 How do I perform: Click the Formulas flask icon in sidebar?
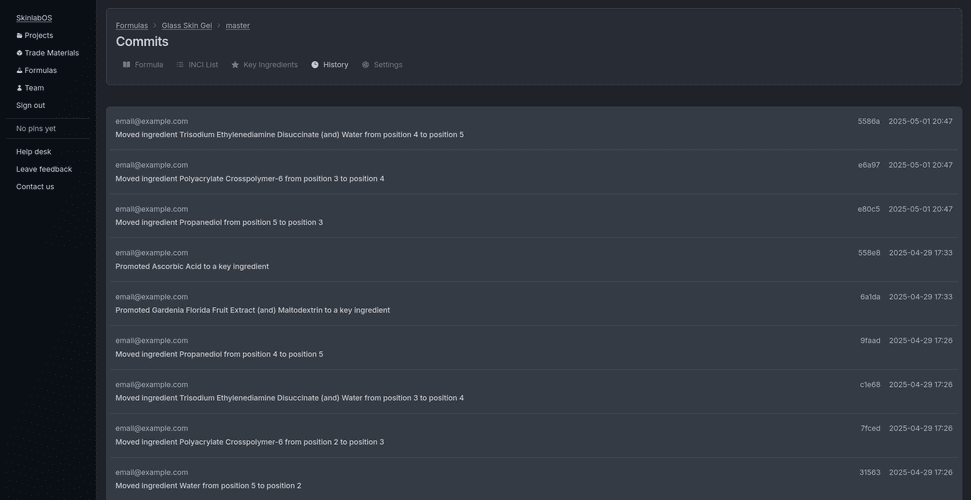pyautogui.click(x=19, y=71)
